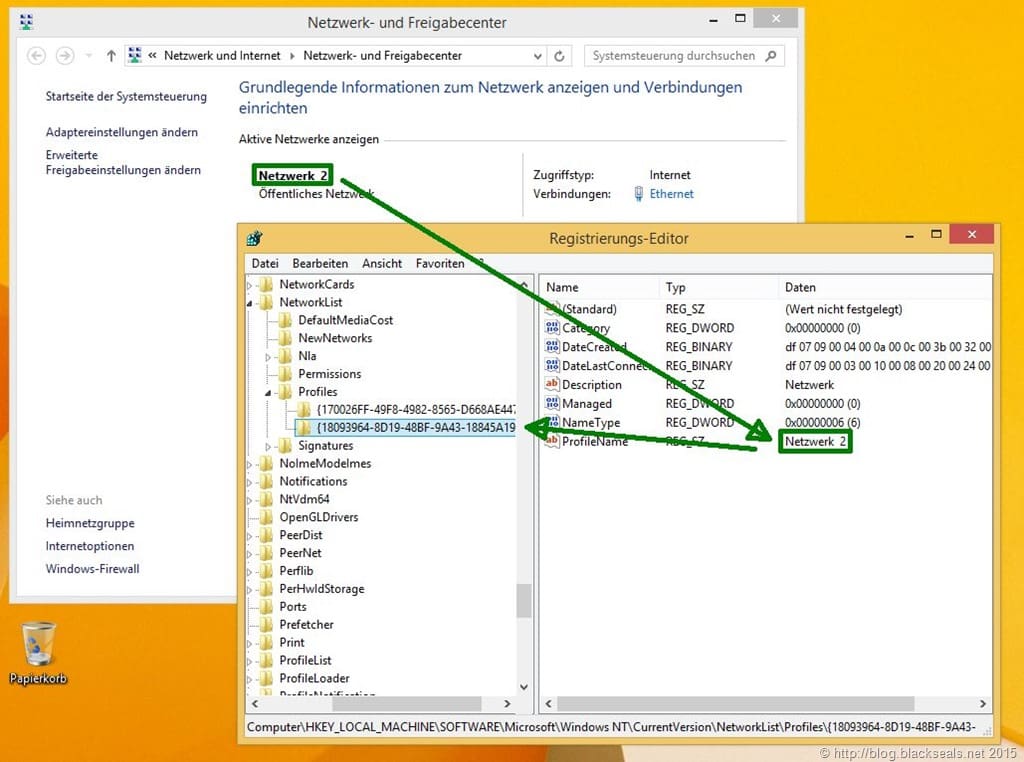
Task: Select the NameType registry value
Action: pos(591,422)
